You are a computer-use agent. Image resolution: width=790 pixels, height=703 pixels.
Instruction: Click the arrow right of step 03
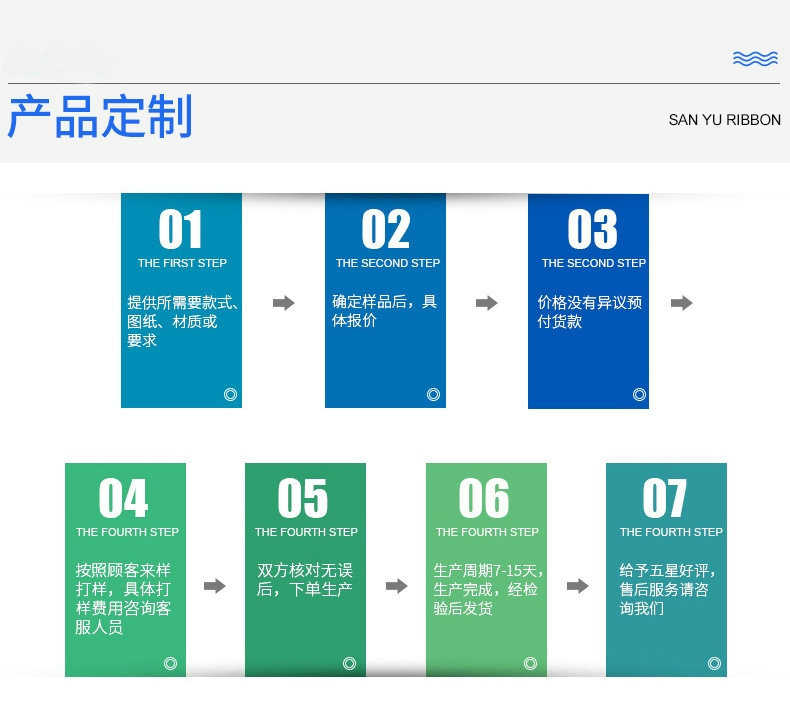(x=682, y=303)
